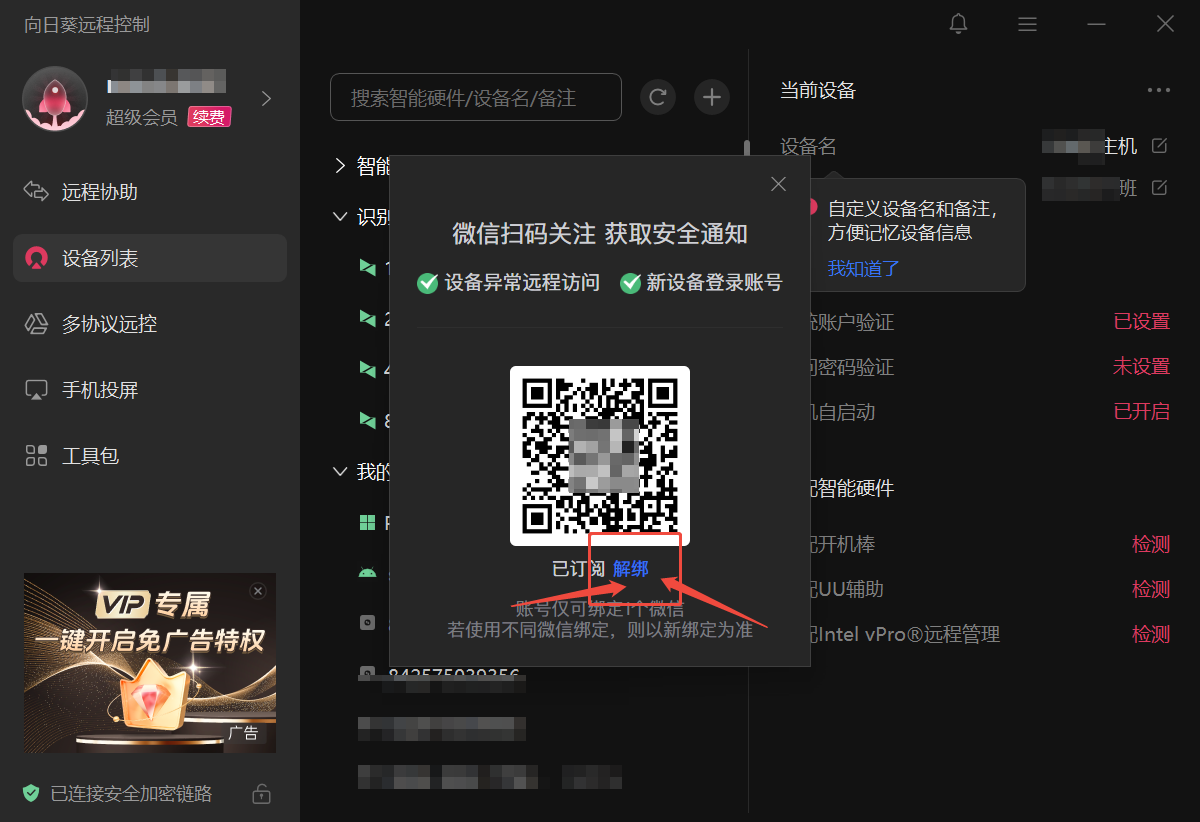Click 检测 for UU辅助
The width and height of the screenshot is (1200, 822).
coord(1151,589)
